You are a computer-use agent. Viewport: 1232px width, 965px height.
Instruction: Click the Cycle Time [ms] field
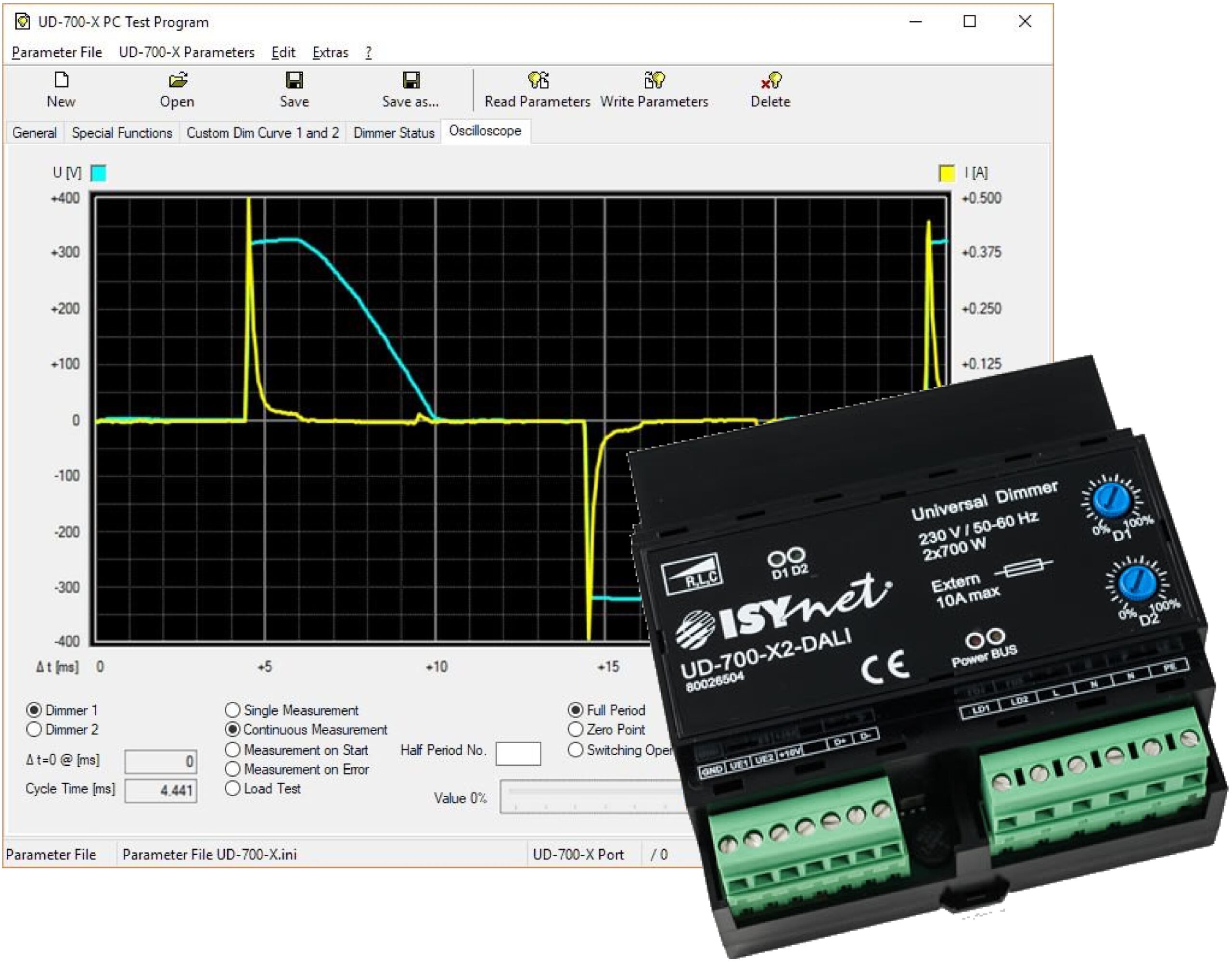161,790
